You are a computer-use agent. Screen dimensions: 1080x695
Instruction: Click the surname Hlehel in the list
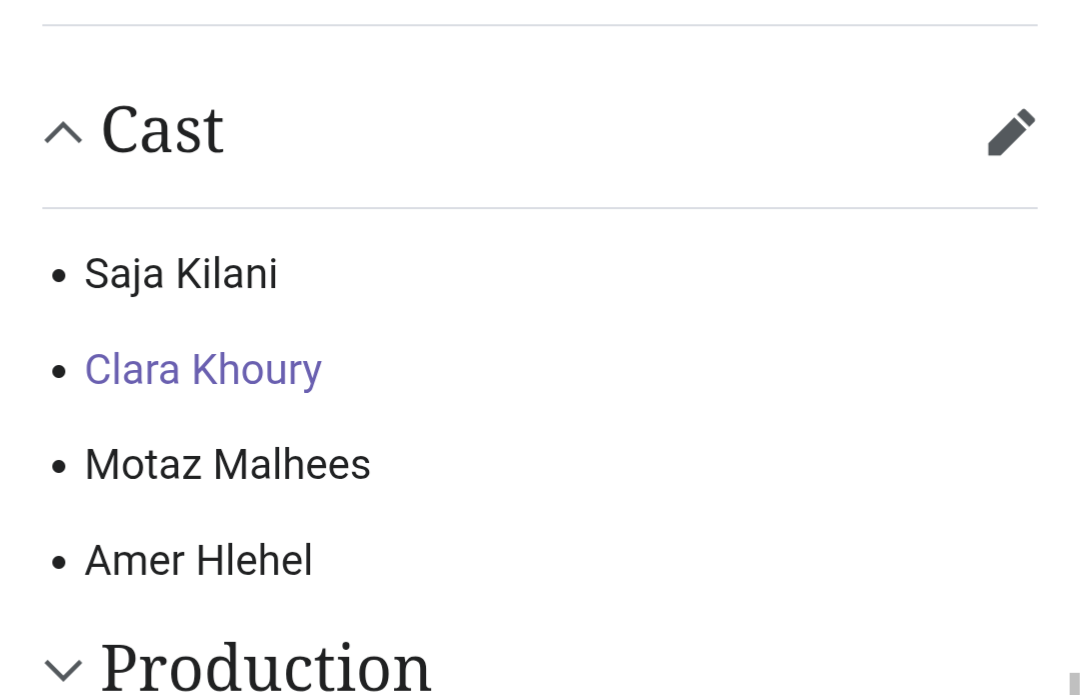(x=255, y=560)
